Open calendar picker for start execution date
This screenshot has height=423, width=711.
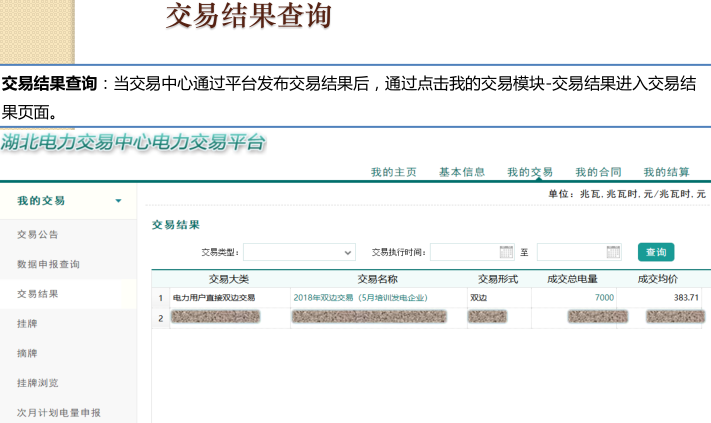click(x=506, y=252)
